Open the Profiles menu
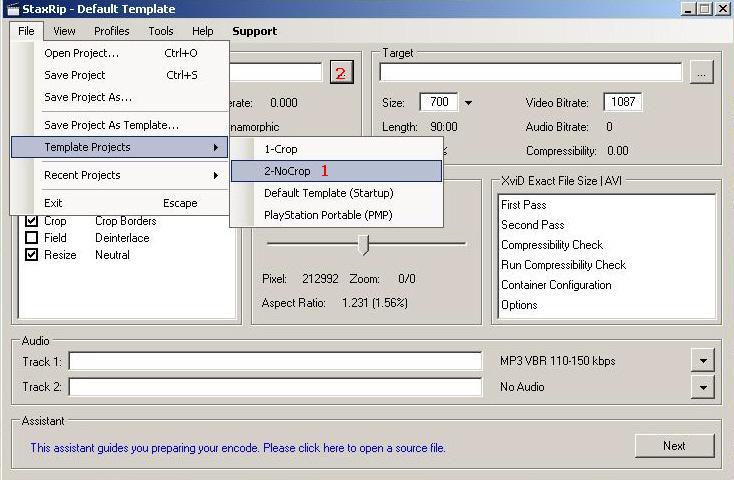This screenshot has width=734, height=480. click(x=111, y=31)
